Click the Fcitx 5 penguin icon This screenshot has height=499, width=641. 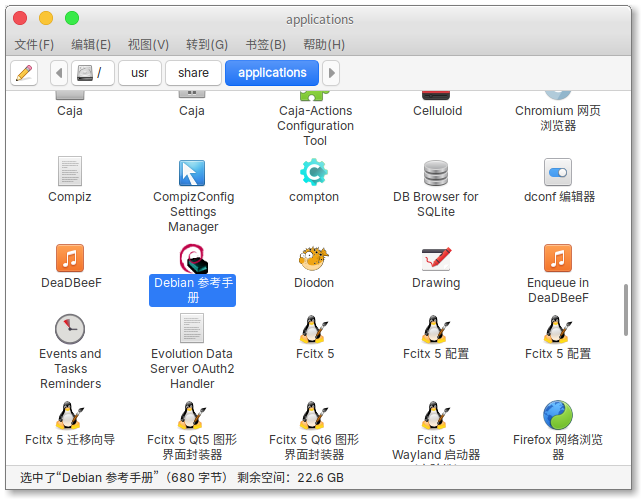point(314,329)
